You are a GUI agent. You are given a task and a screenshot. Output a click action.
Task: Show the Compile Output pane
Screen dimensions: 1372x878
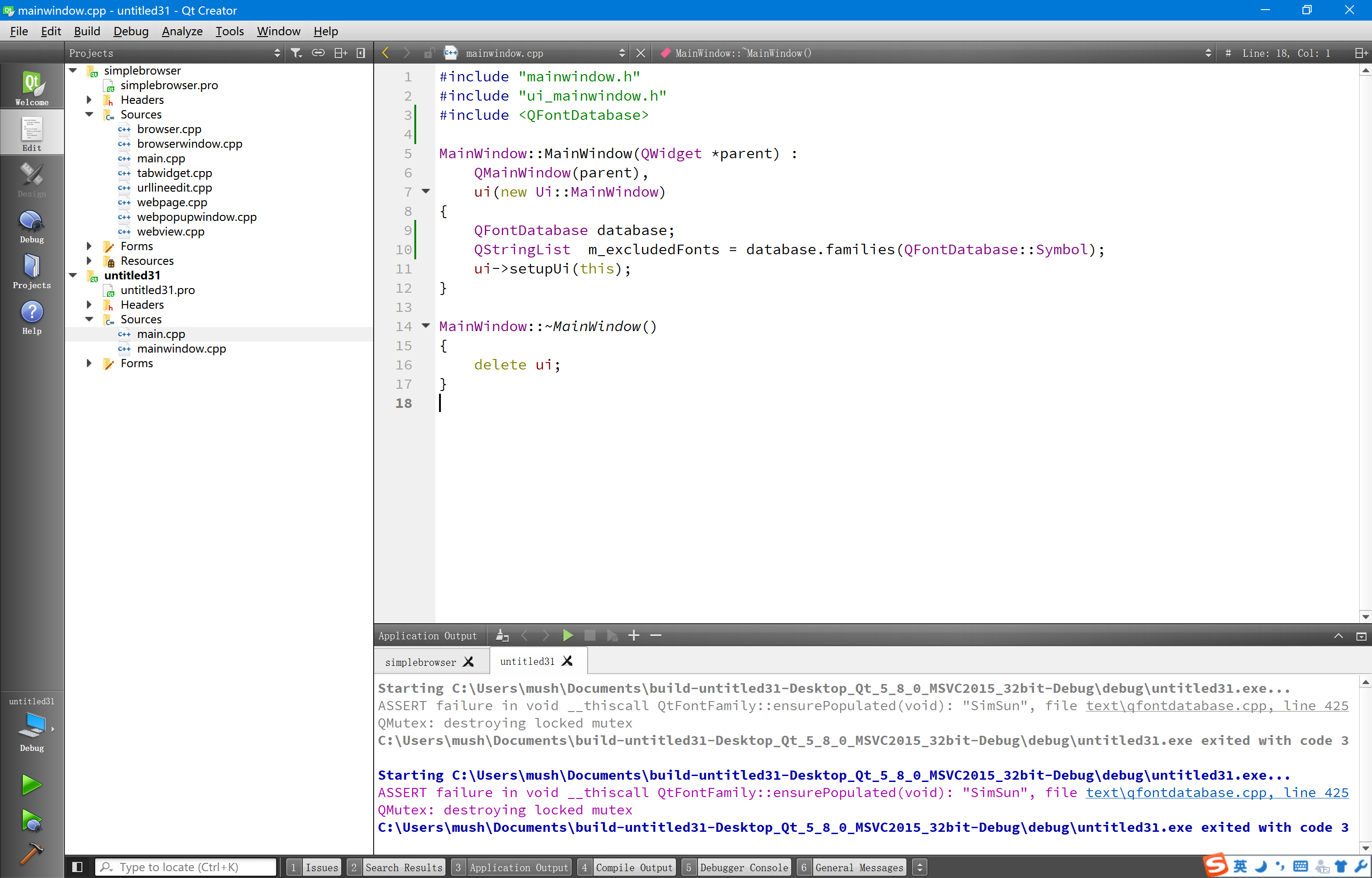627,867
